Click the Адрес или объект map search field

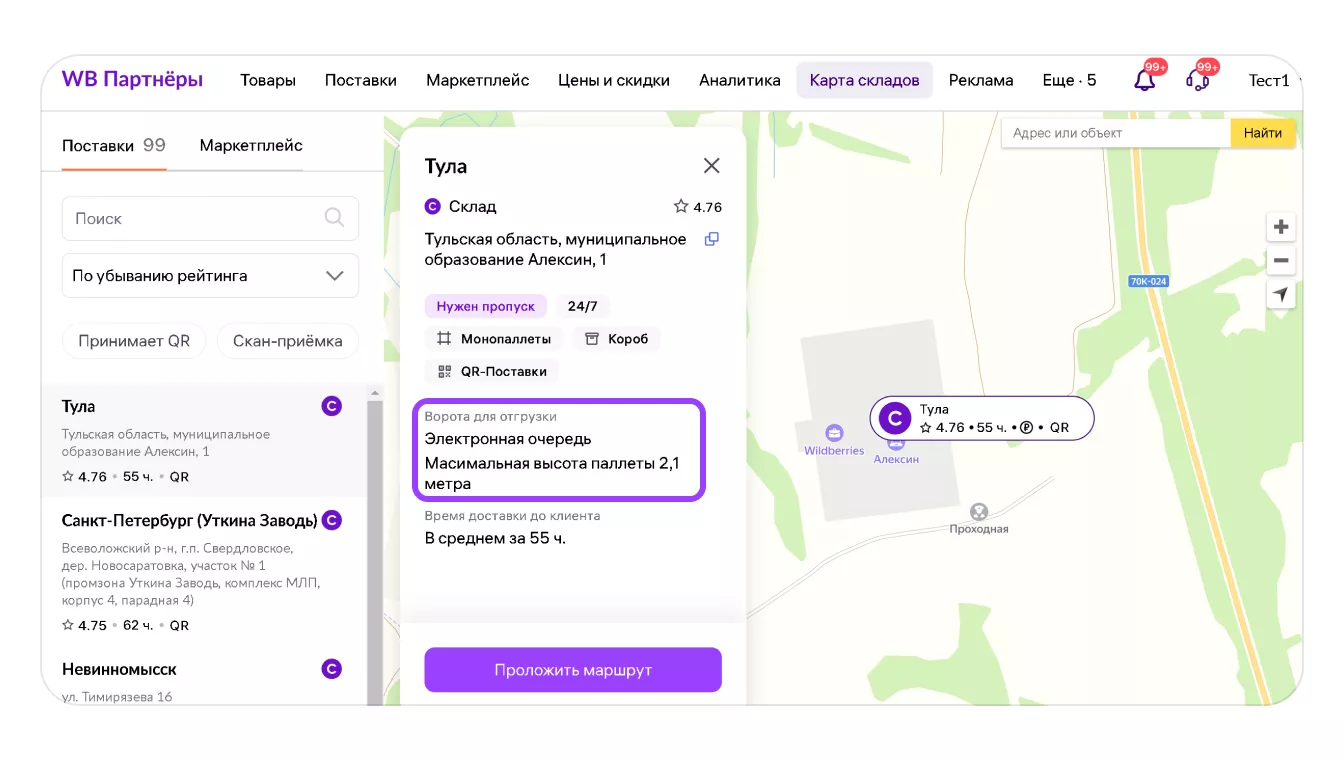pos(1115,133)
